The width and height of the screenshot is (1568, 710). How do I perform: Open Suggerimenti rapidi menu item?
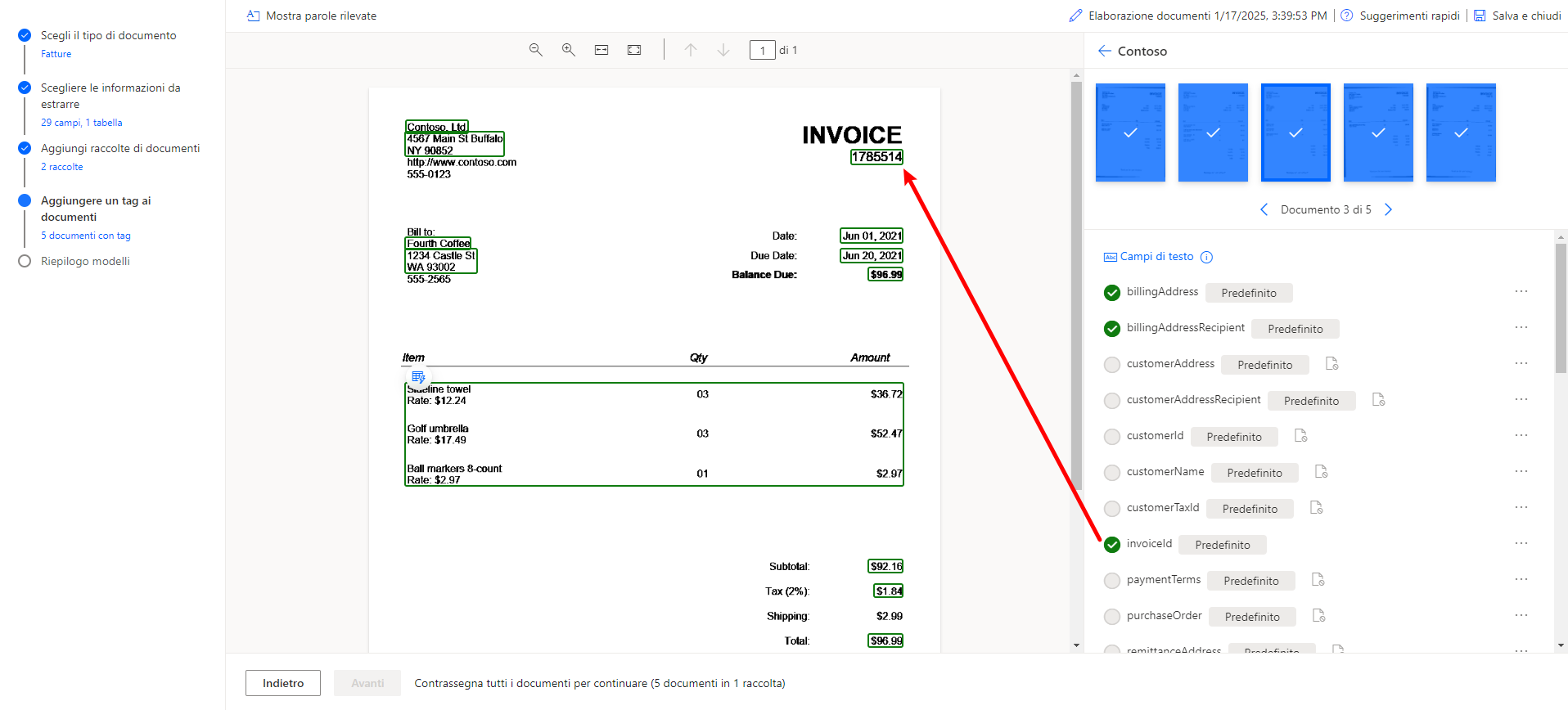click(1399, 16)
